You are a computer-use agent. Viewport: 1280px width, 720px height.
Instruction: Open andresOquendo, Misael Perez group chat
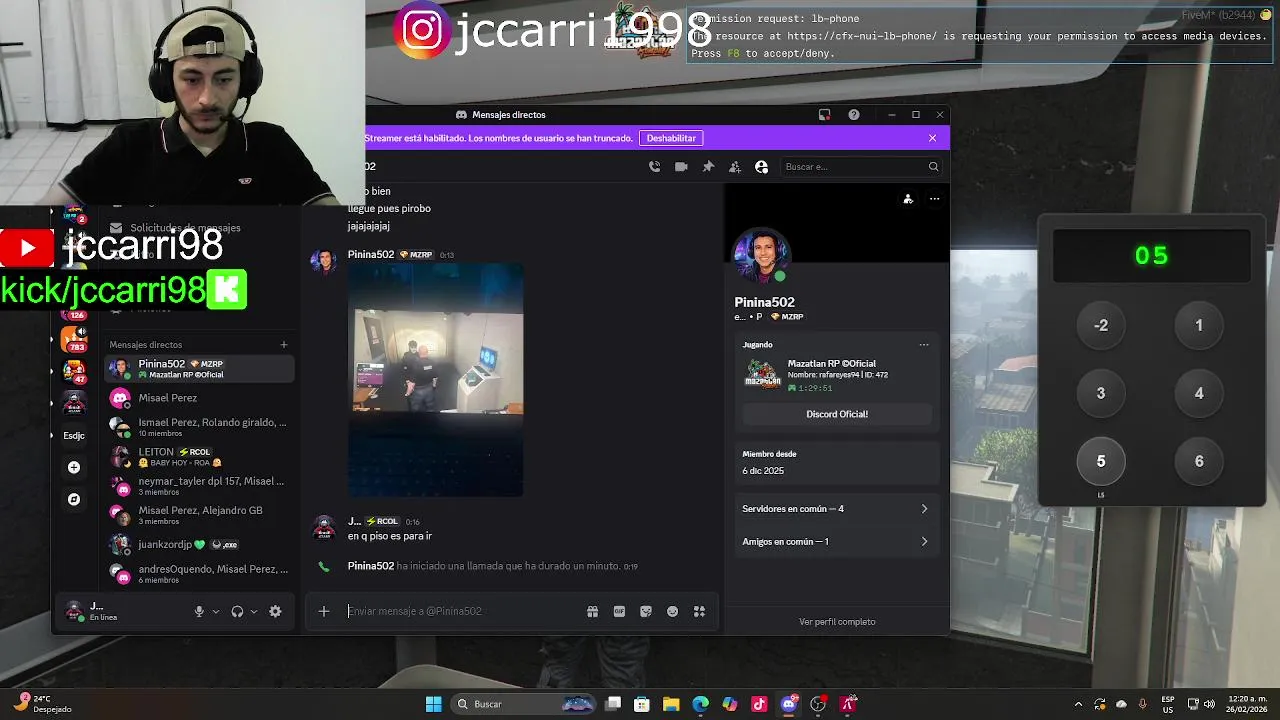[200, 574]
